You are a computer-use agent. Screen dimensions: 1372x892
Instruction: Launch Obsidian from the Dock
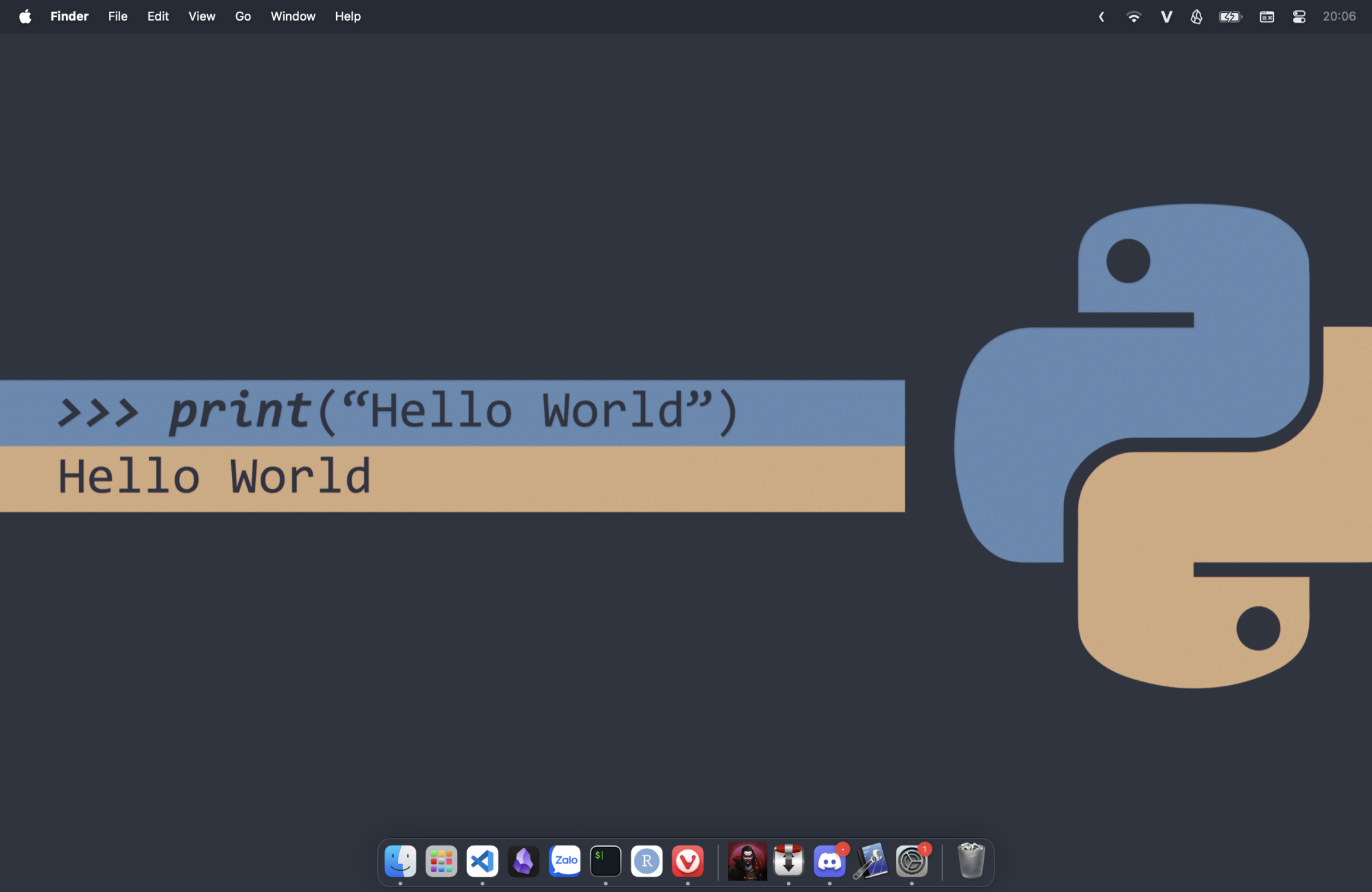(523, 861)
